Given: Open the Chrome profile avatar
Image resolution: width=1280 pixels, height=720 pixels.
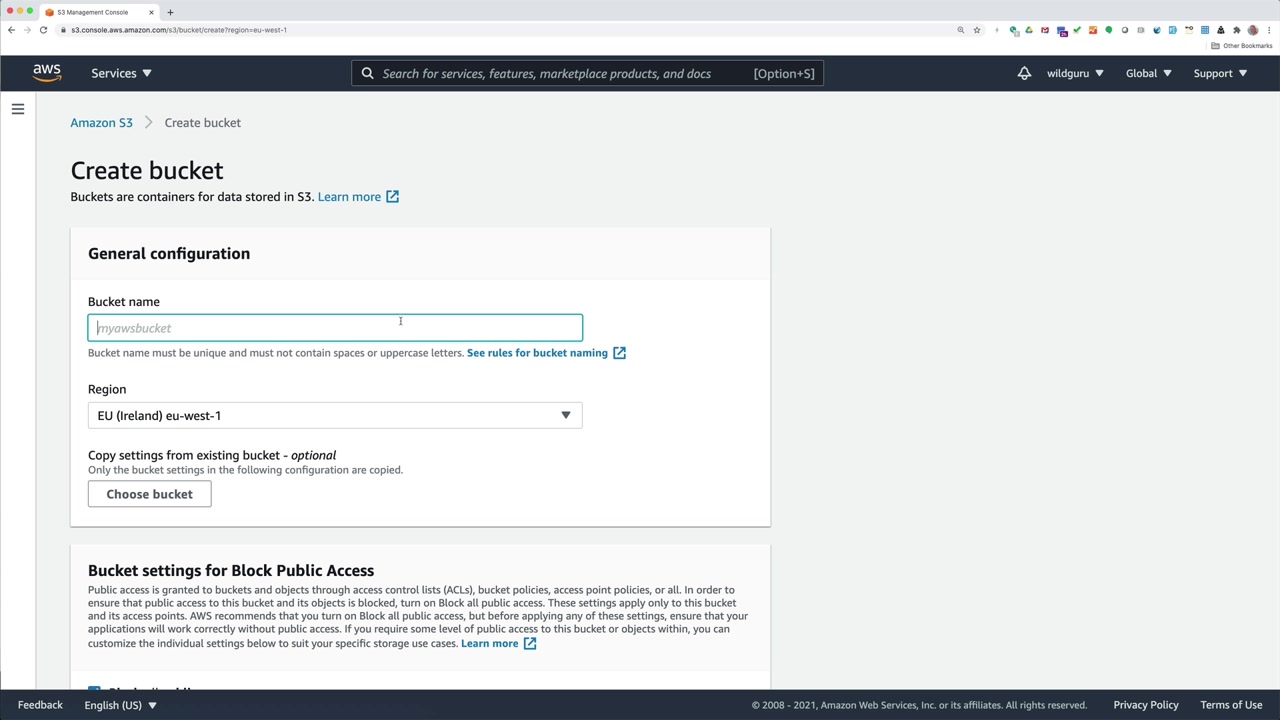Looking at the screenshot, I should 1253,30.
